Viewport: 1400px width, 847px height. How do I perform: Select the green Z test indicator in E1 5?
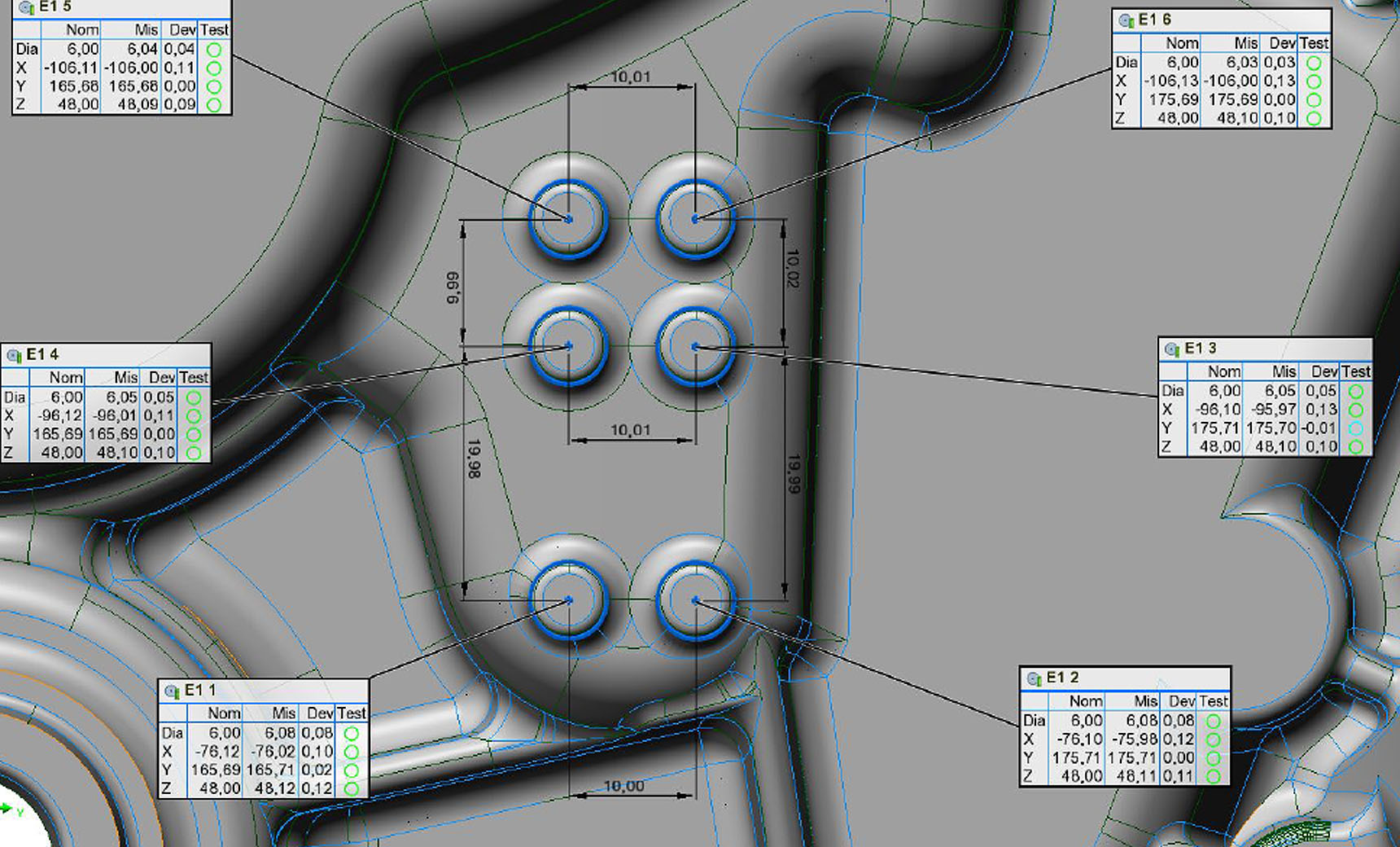click(214, 105)
